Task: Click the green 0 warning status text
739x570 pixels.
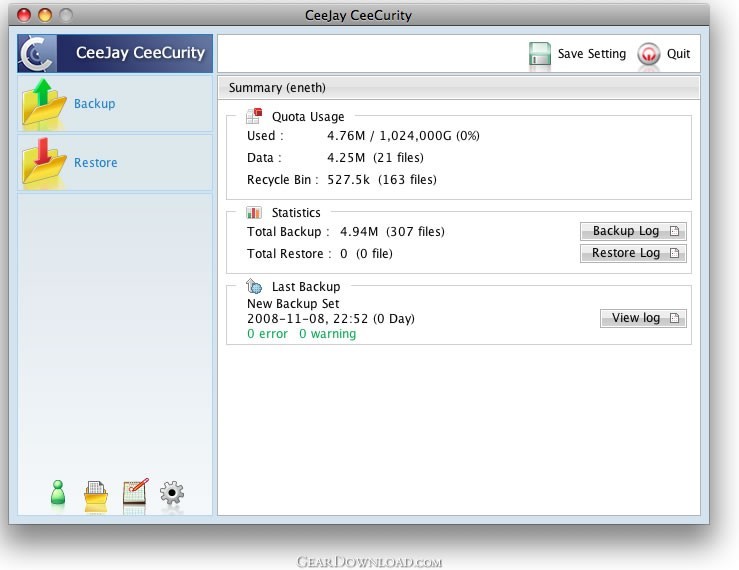Action: [x=327, y=334]
